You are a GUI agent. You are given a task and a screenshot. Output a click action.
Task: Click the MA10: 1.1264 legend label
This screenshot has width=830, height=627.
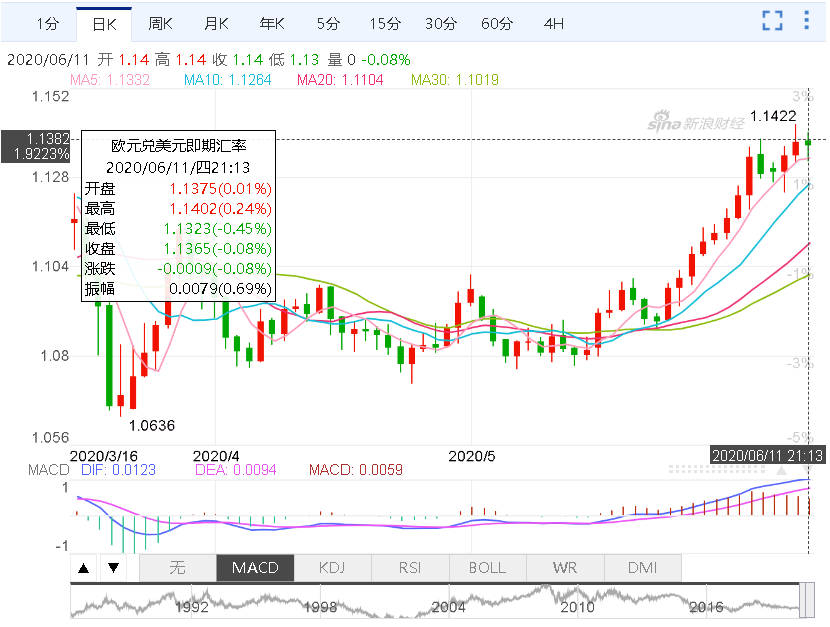[x=228, y=80]
